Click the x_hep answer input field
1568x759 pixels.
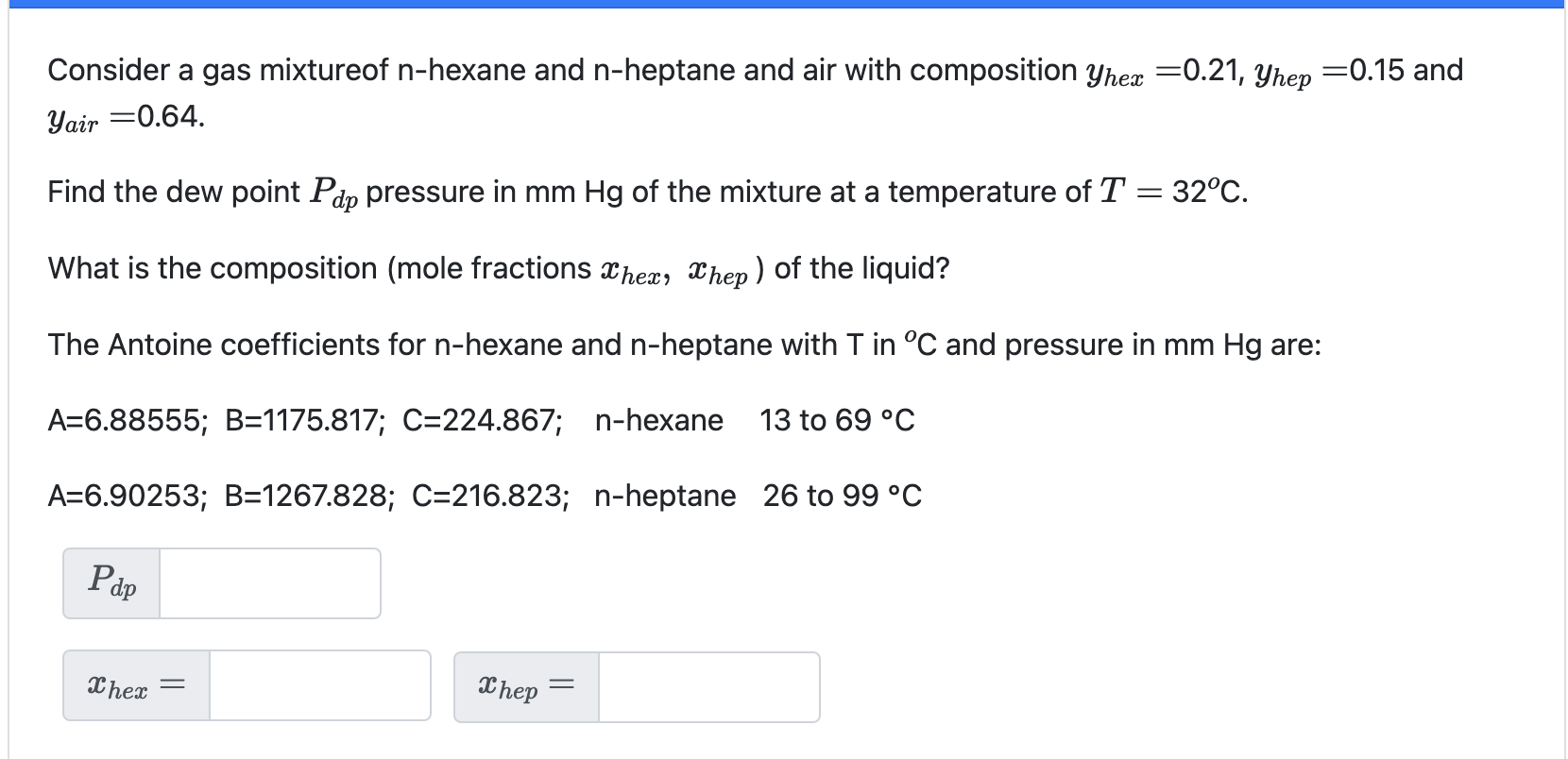coord(708,686)
